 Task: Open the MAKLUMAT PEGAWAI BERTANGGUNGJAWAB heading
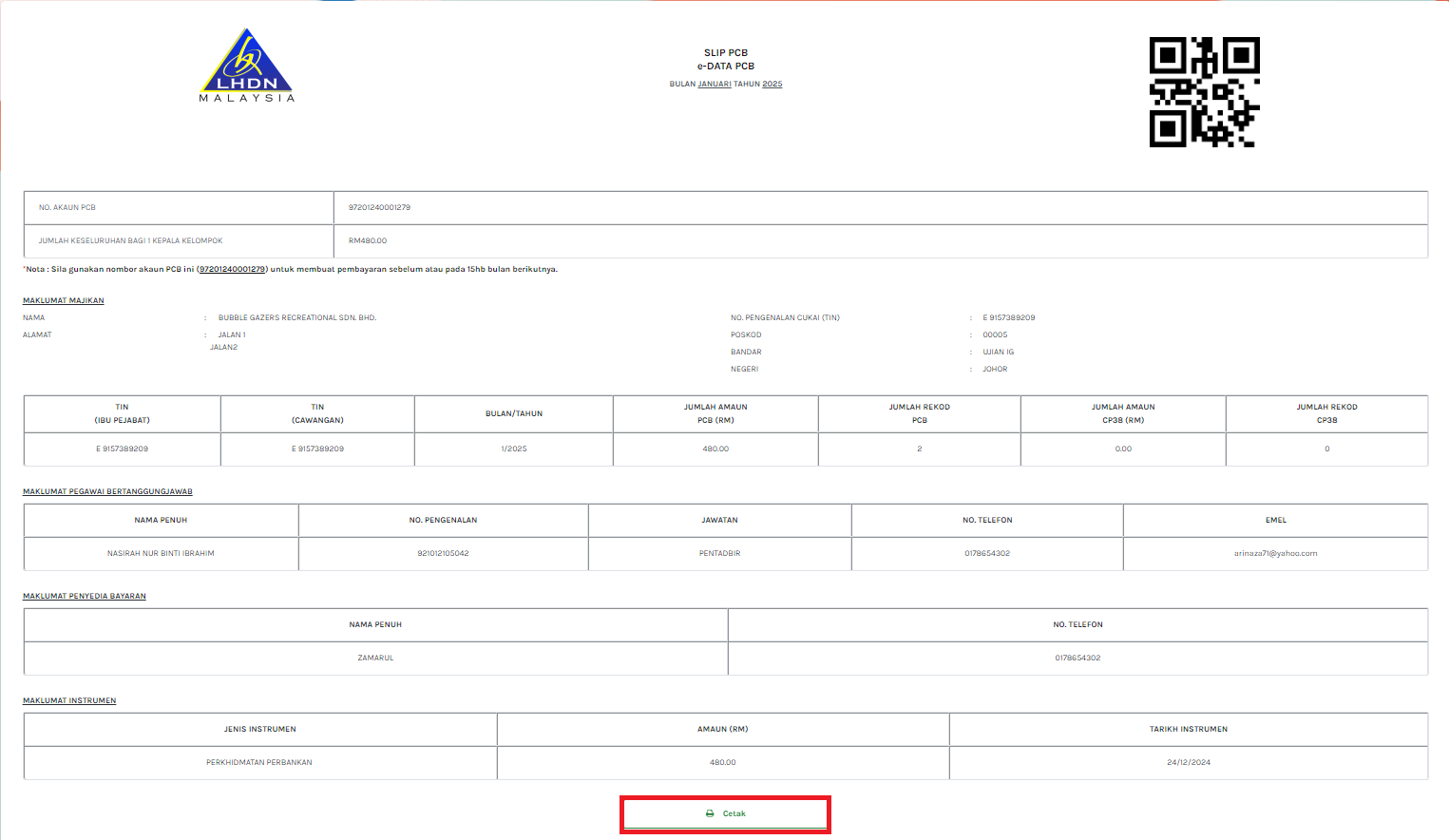(107, 491)
